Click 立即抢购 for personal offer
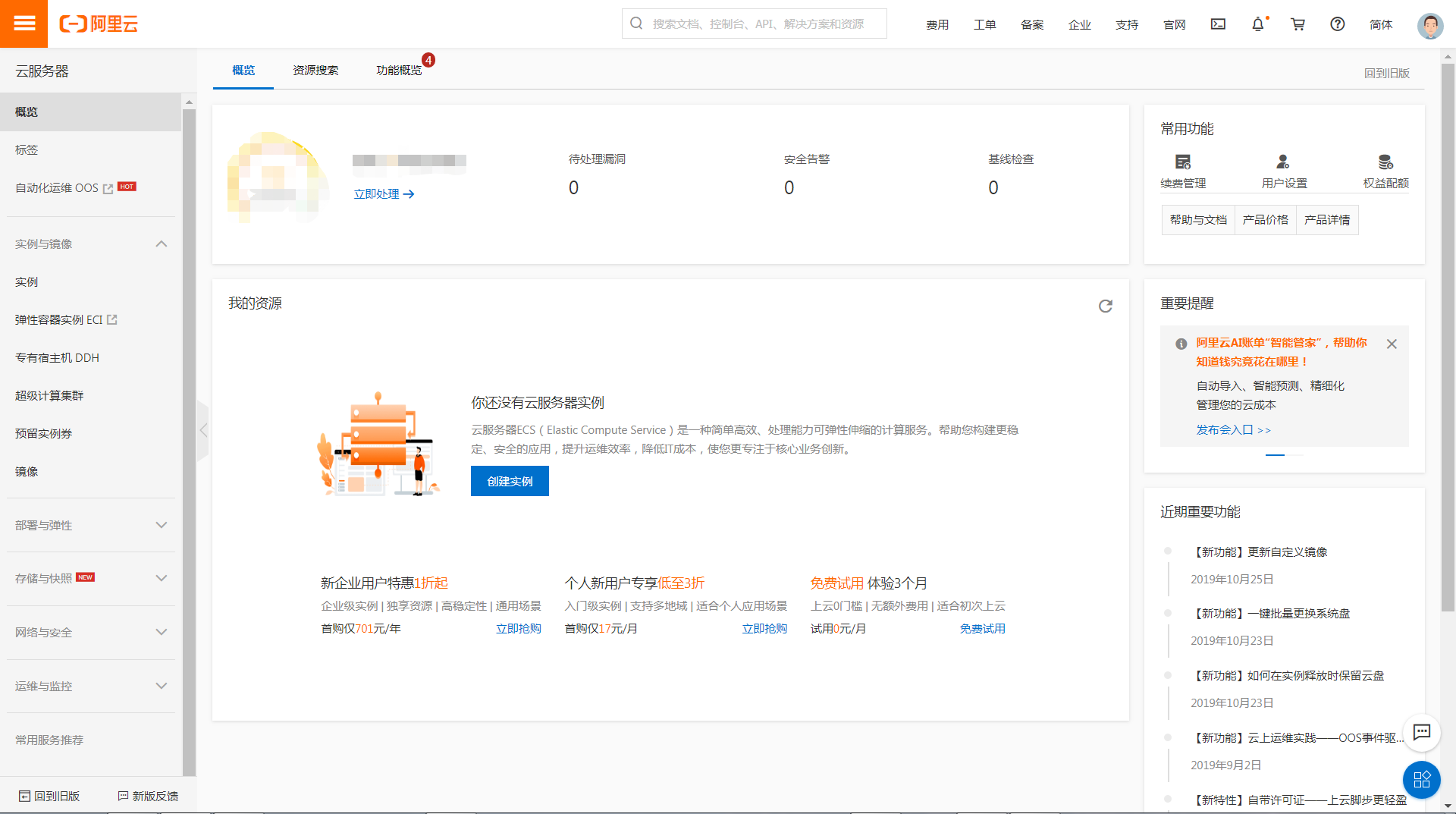1456x814 pixels. [764, 629]
